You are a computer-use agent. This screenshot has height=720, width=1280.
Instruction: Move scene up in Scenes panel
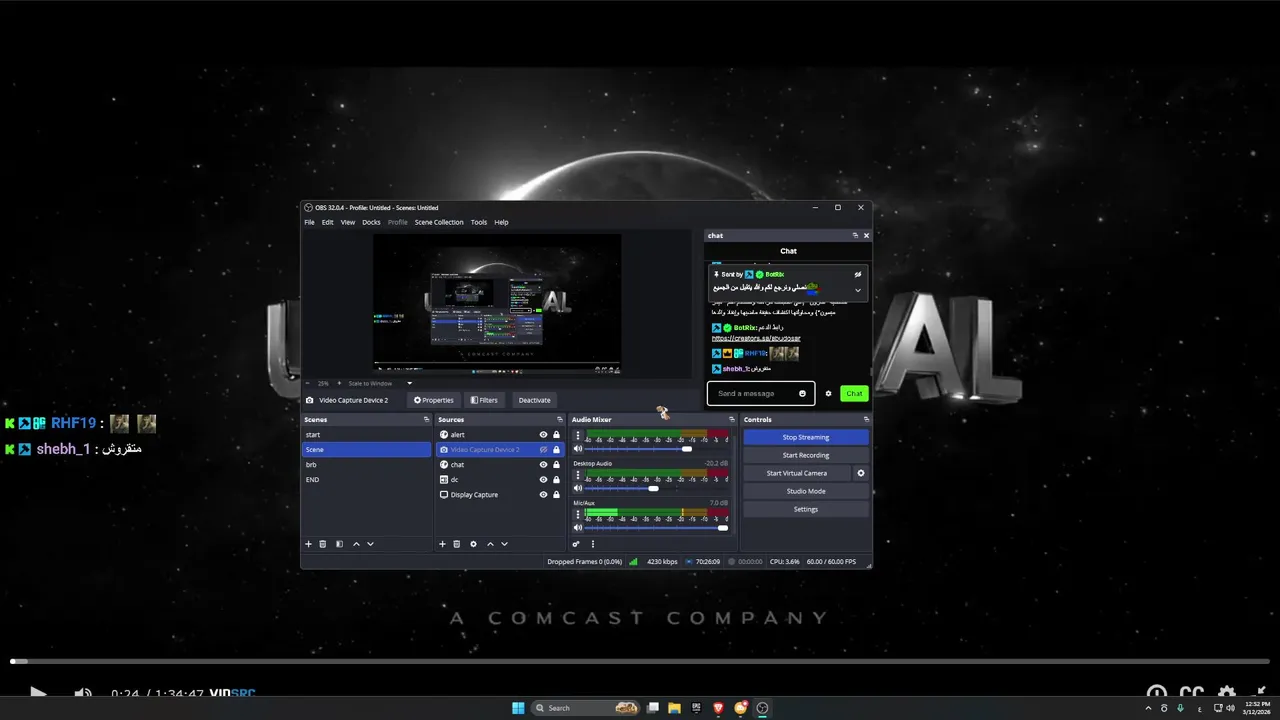tap(356, 544)
